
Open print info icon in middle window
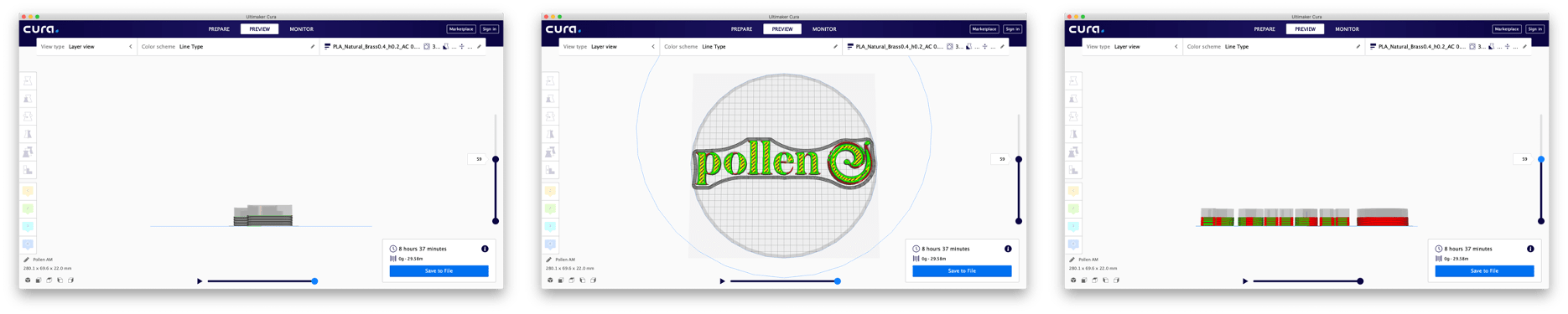[1008, 249]
